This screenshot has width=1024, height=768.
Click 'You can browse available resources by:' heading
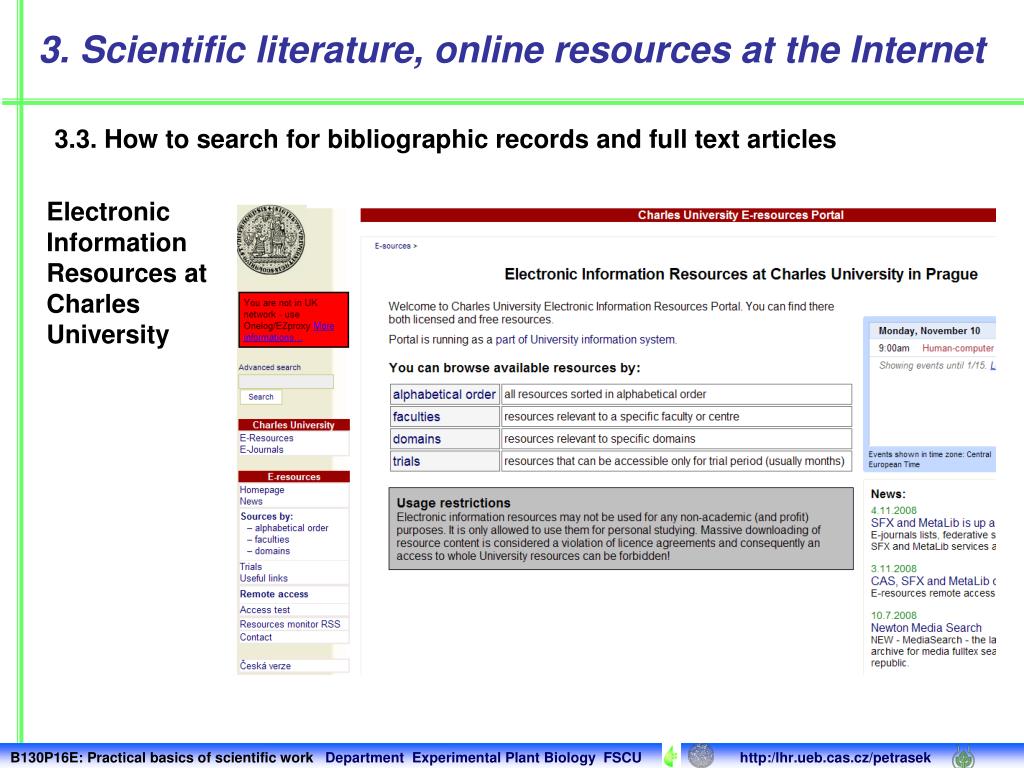[515, 368]
